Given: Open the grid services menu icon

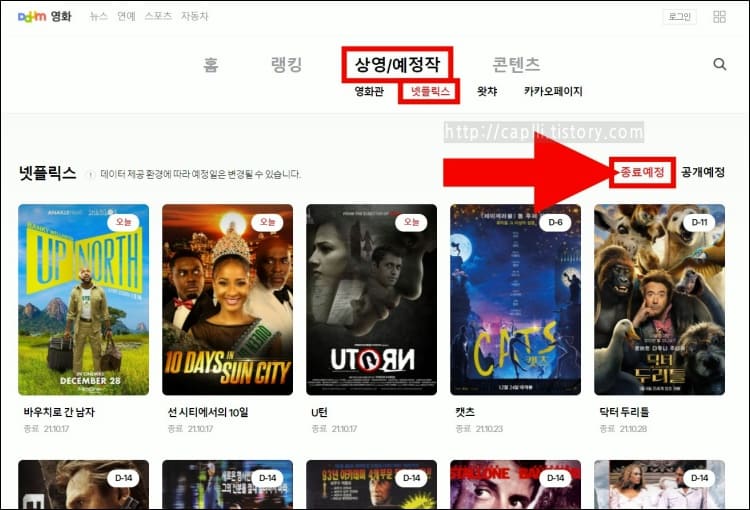Looking at the screenshot, I should click(719, 17).
